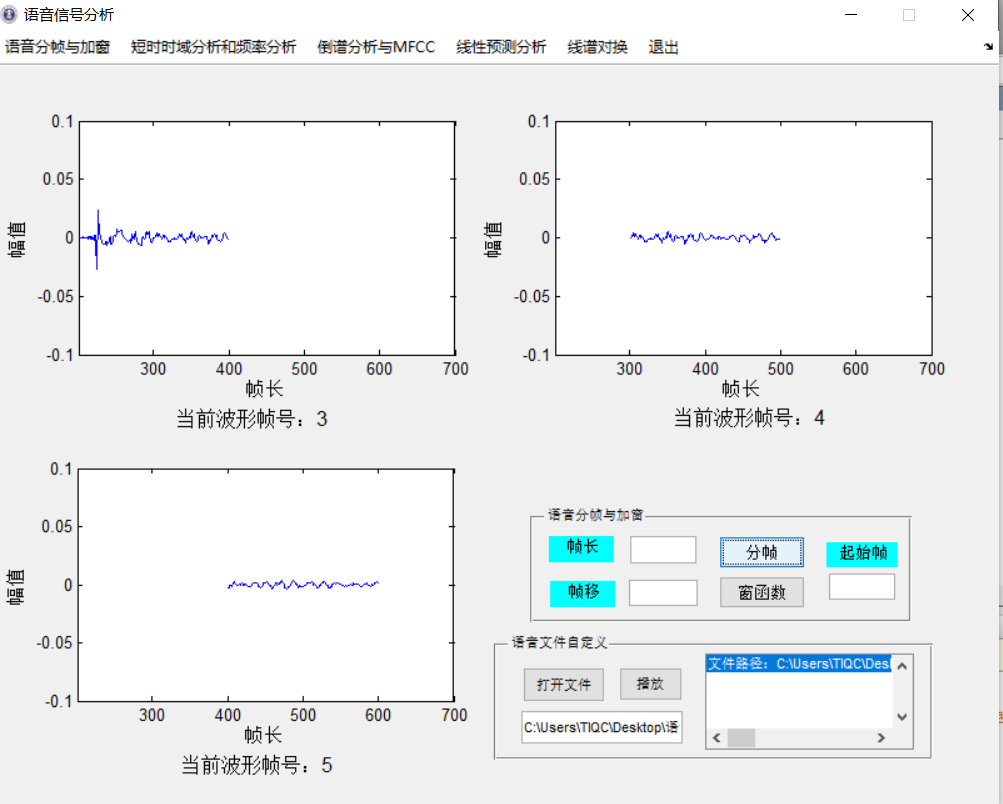Click the menu bar dock arrow icon
The height and width of the screenshot is (804, 1003).
988,46
